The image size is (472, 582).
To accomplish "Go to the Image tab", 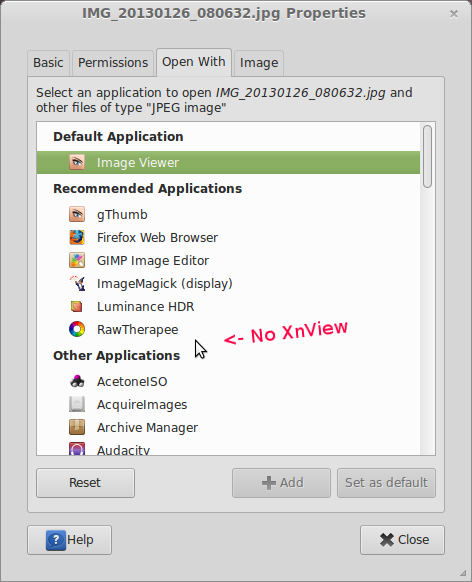I will 259,63.
